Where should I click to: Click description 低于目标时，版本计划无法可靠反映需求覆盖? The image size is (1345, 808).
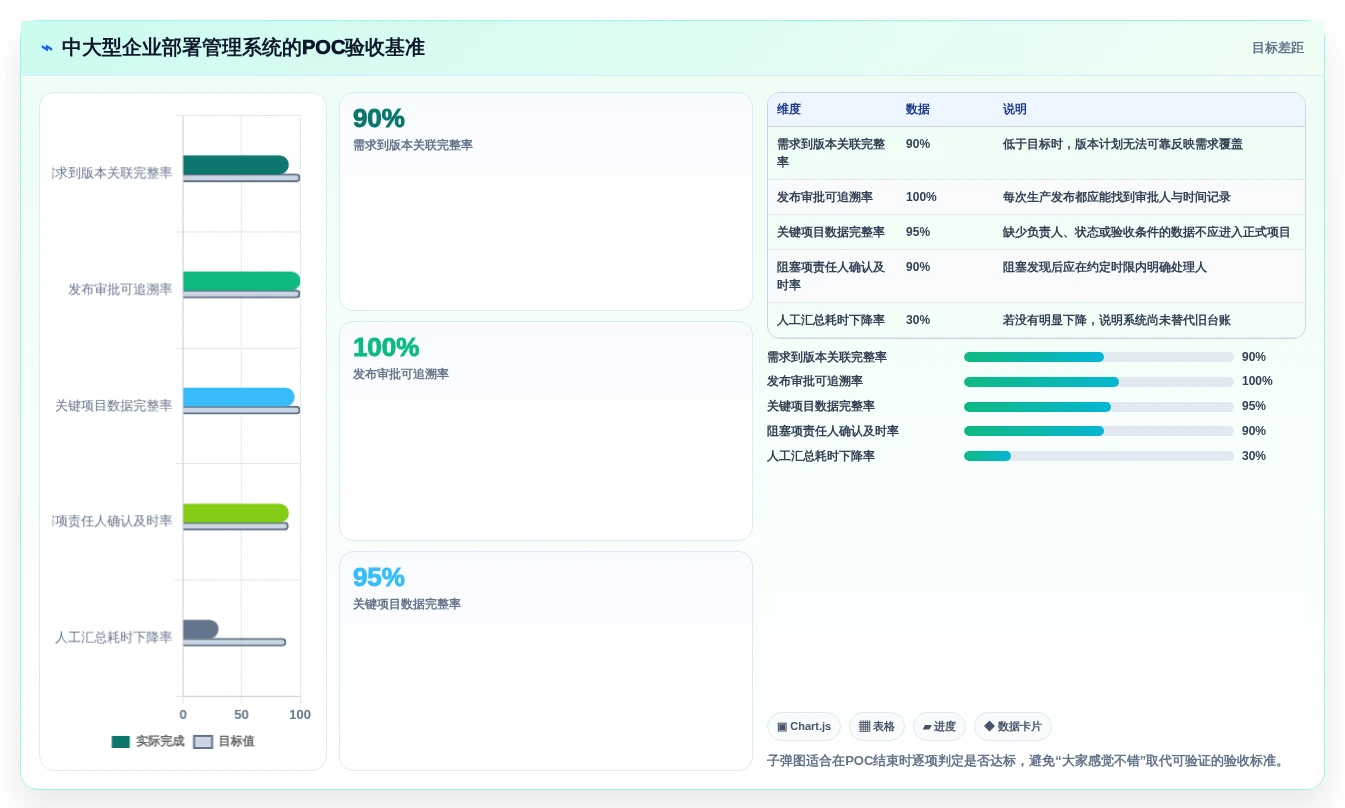coord(1123,144)
